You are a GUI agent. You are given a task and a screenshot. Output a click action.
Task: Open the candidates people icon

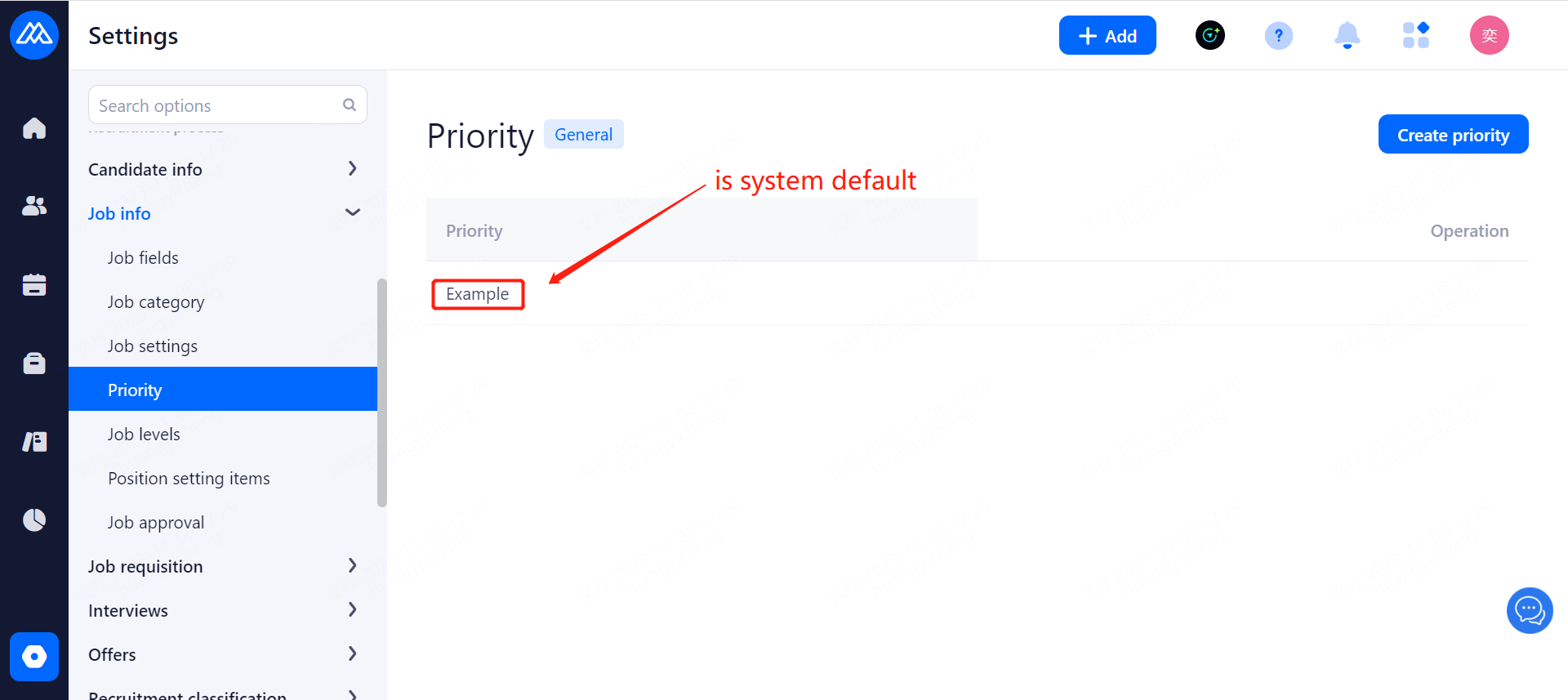point(34,206)
